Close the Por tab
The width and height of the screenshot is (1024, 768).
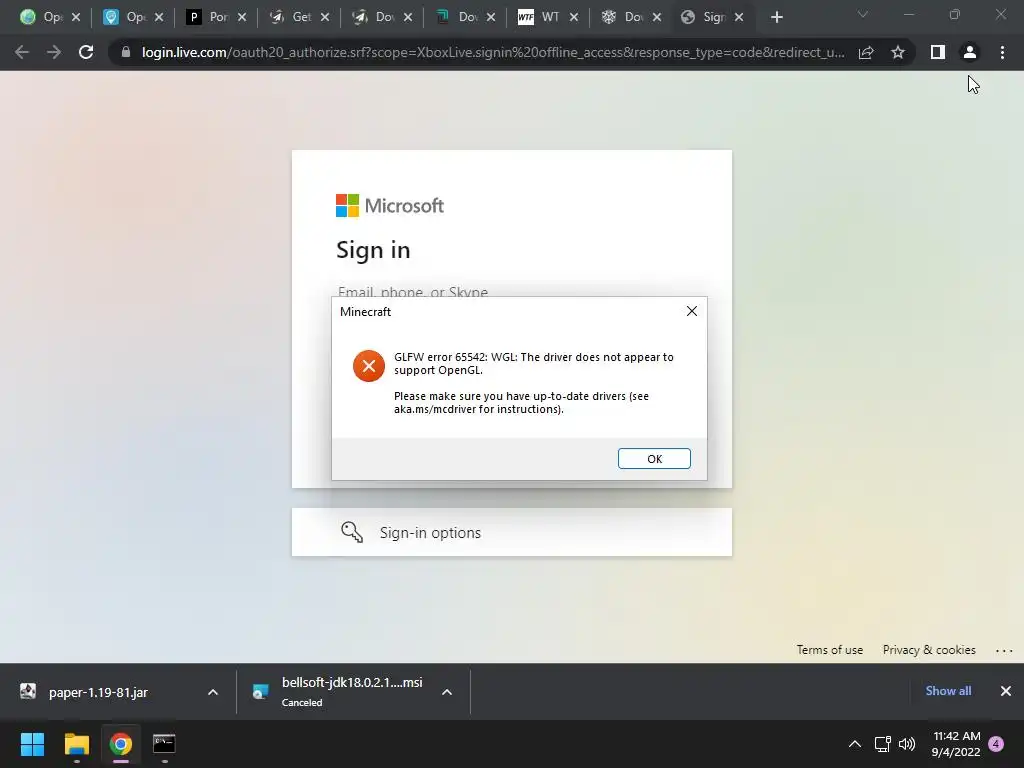pos(242,18)
